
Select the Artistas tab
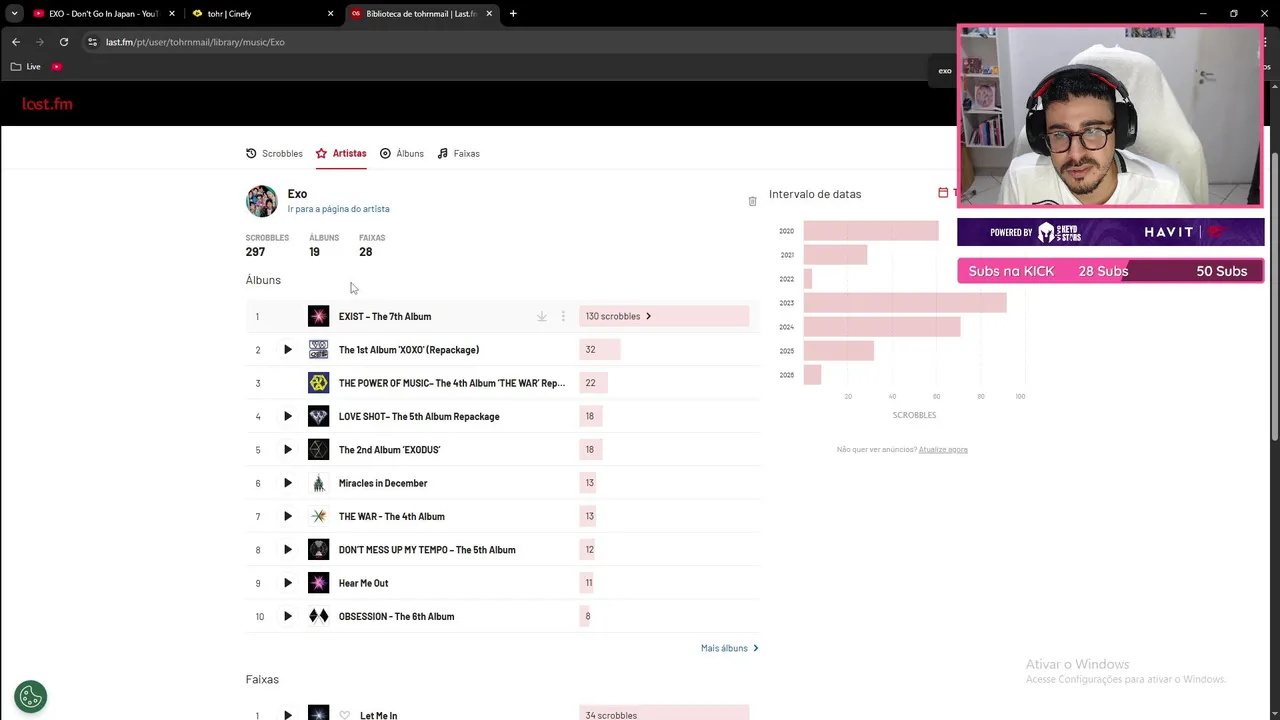tap(341, 153)
